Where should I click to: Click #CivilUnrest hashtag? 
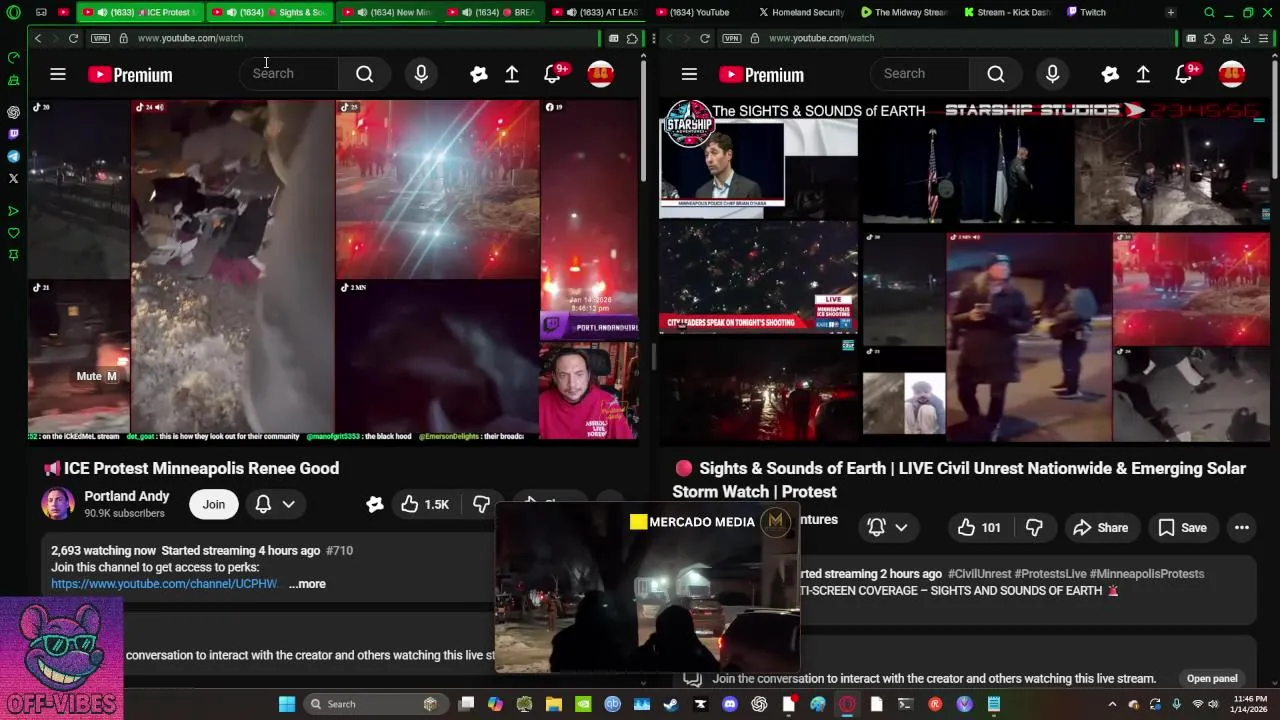pyautogui.click(x=979, y=574)
